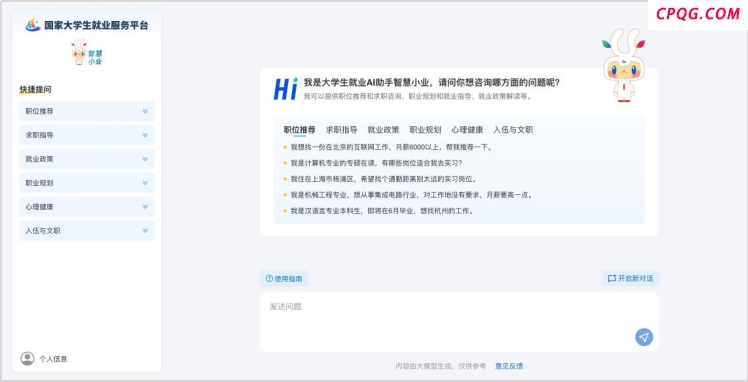Click the new chat icon on 开启新对话
This screenshot has width=748, height=382.
612,279
